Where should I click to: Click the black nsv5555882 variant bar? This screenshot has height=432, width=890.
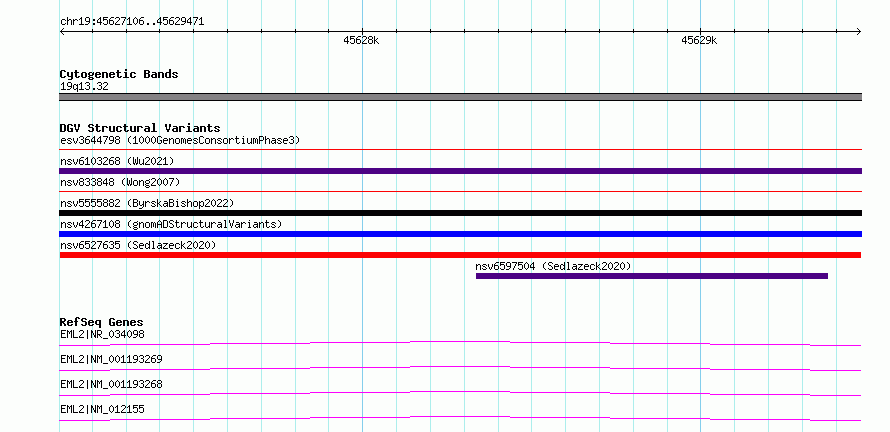click(x=460, y=213)
